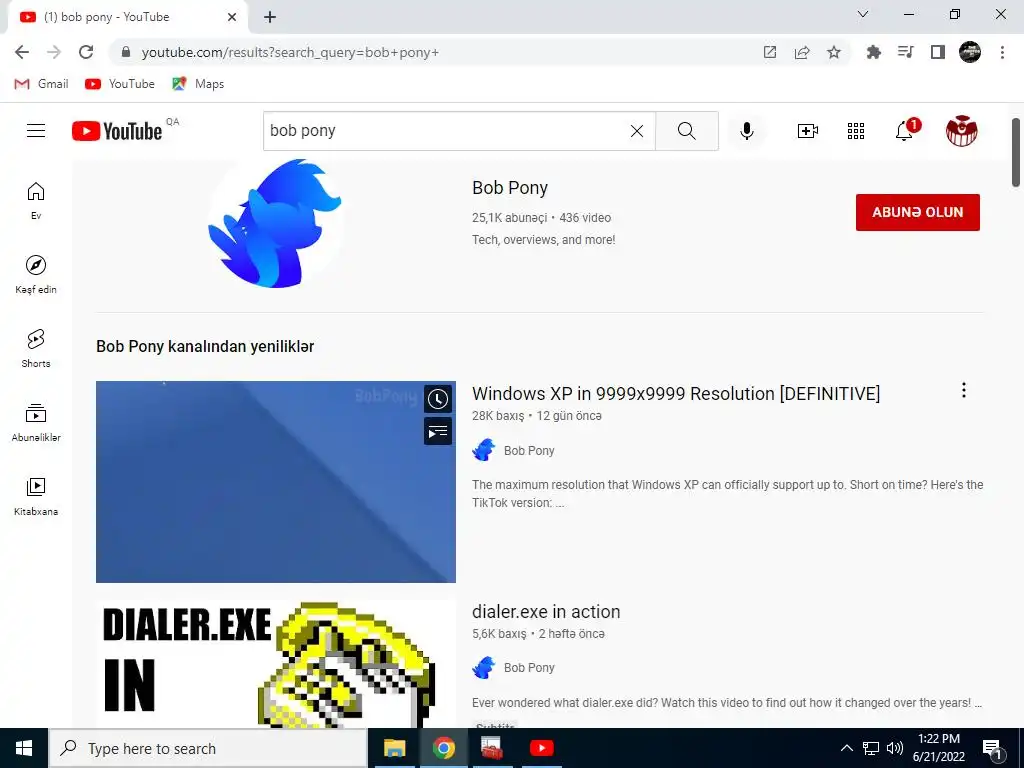Open Chrome tab search chevron
The image size is (1024, 768).
pyautogui.click(x=863, y=14)
